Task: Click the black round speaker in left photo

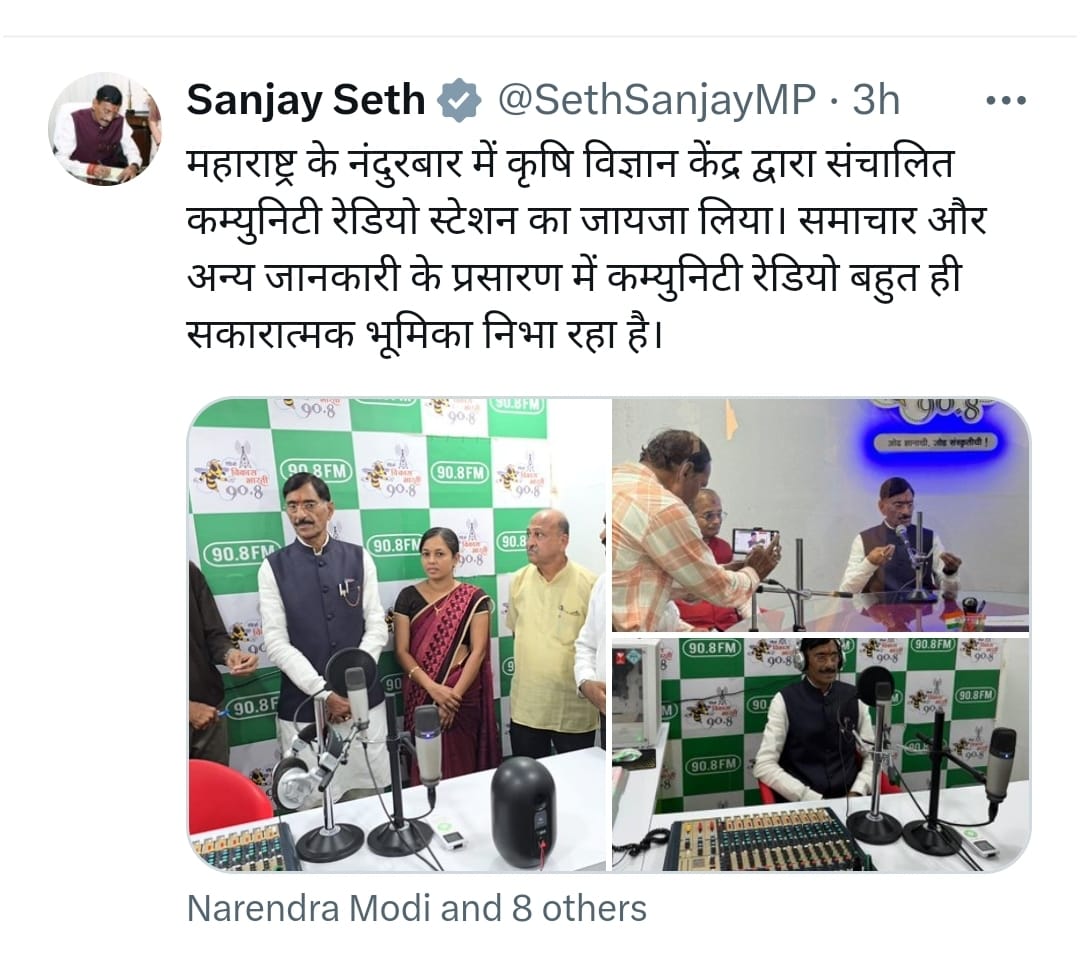Action: pos(523,812)
